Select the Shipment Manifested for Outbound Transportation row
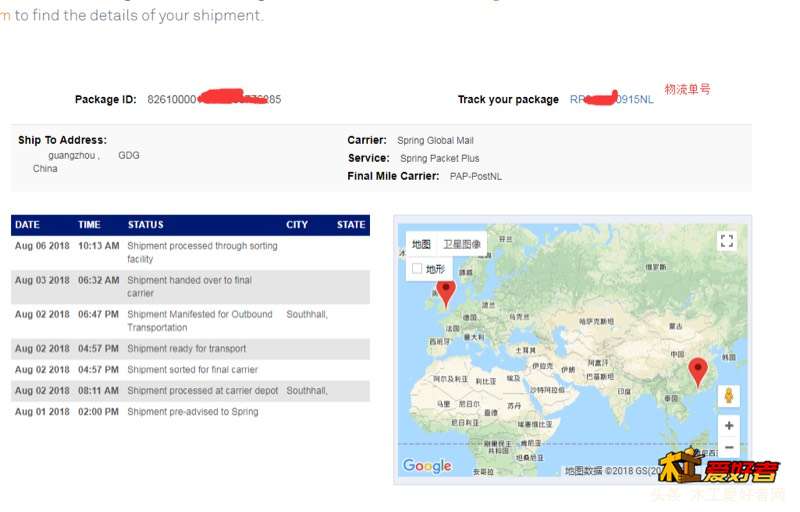This screenshot has height=512, width=800. click(190, 321)
